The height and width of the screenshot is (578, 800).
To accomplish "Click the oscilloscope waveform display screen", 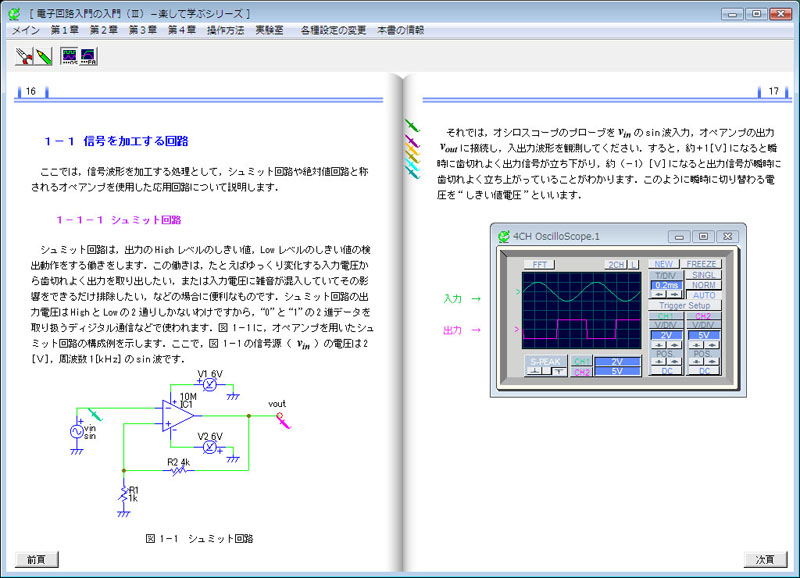I will point(581,310).
